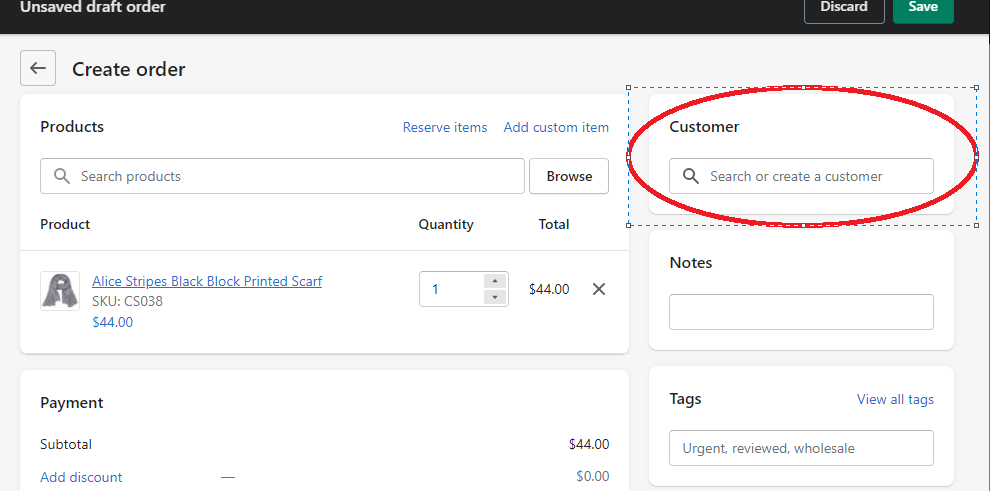Decrease scarf quantity with the down arrow
This screenshot has height=491, width=990.
point(494,297)
